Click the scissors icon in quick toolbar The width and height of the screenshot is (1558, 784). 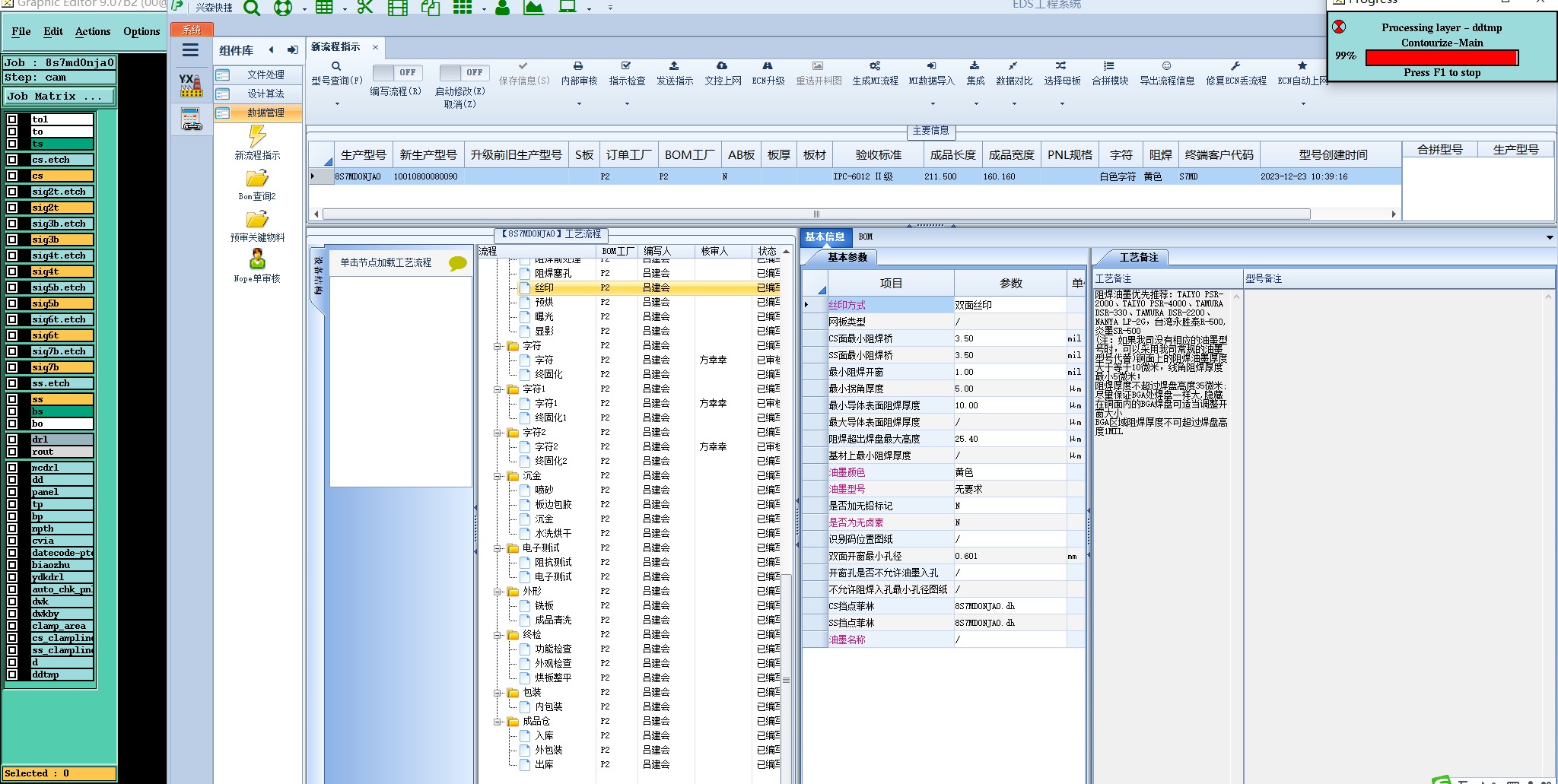(x=365, y=8)
